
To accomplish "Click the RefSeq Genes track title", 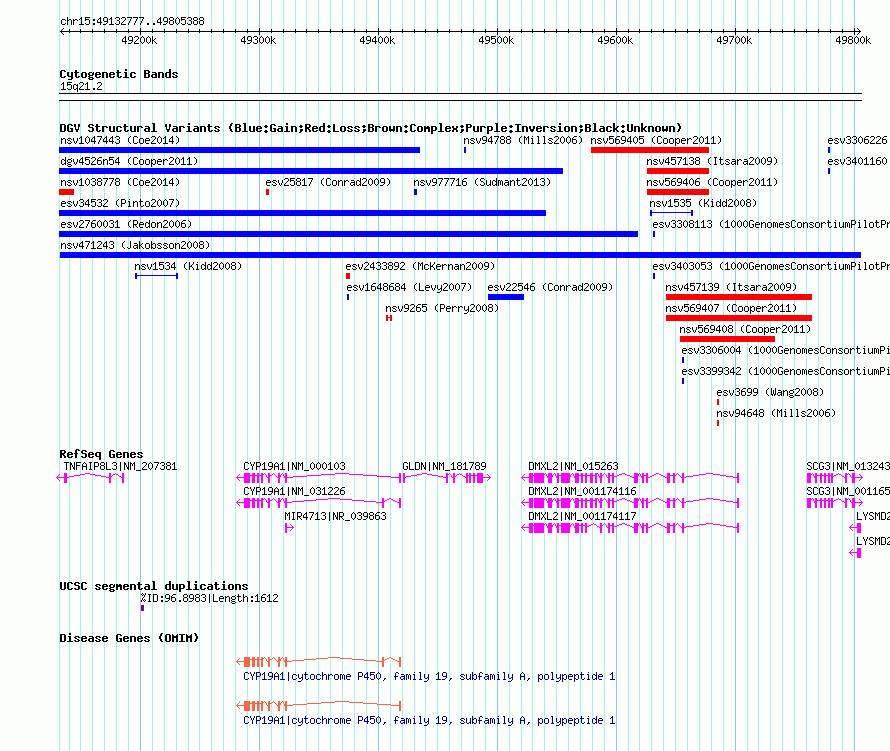I will click(x=101, y=454).
